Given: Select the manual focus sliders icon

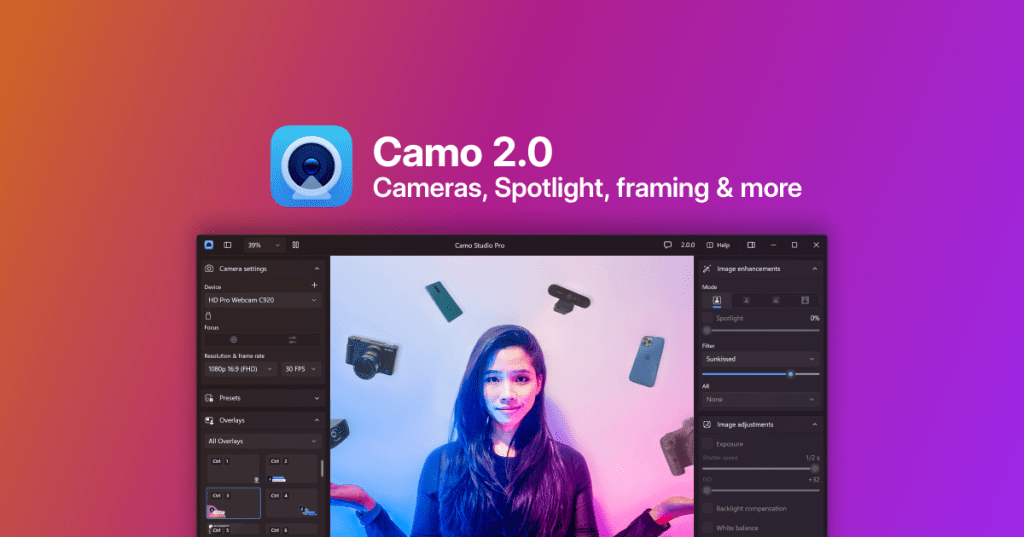Looking at the screenshot, I should [x=292, y=340].
